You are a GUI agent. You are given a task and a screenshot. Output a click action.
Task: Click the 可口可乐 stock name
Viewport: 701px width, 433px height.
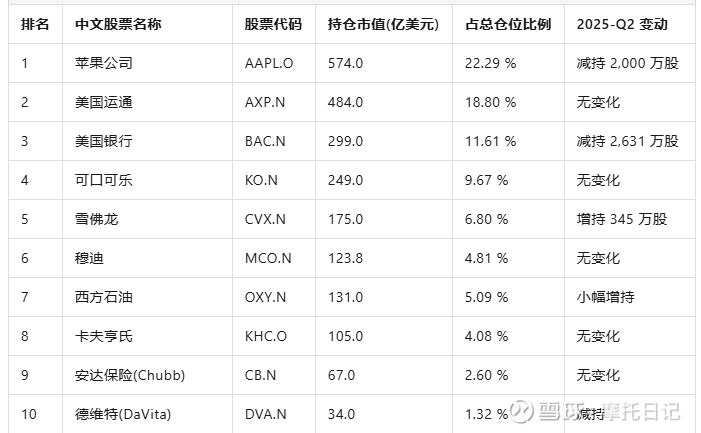tap(104, 180)
